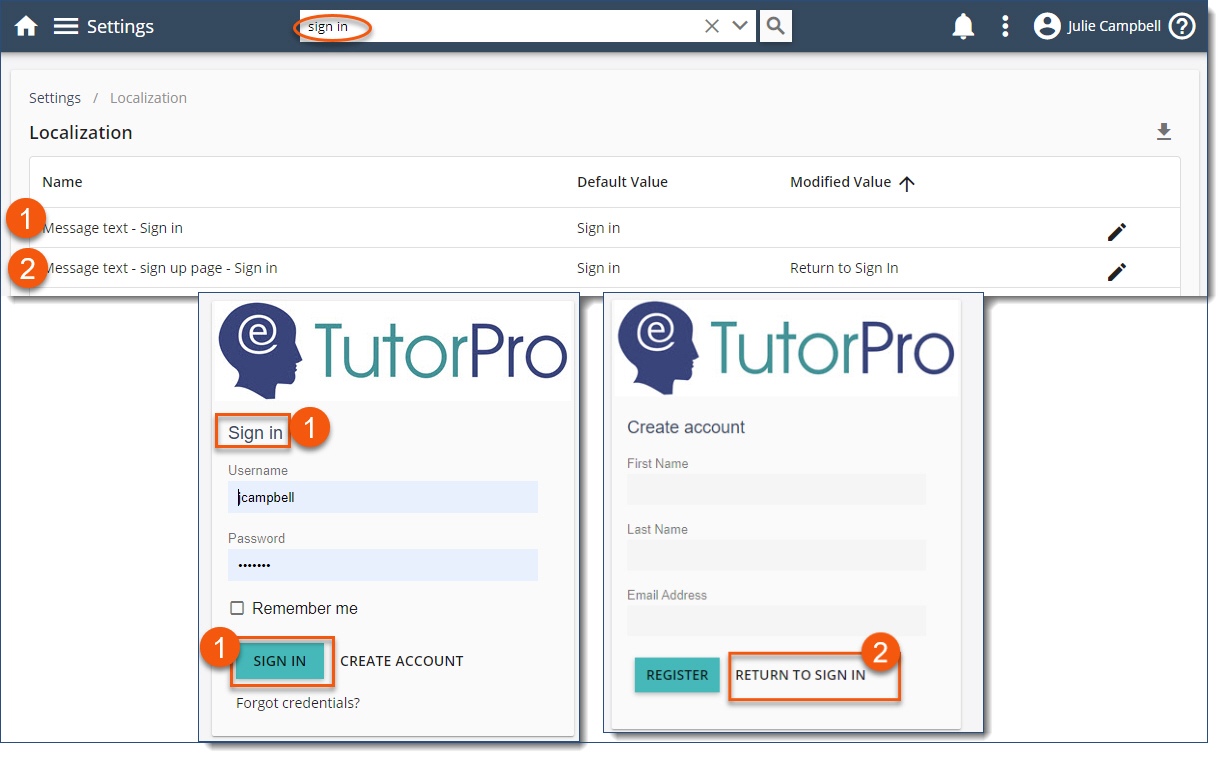Click the 'Localization' page heading
The image size is (1223, 758).
tap(81, 133)
